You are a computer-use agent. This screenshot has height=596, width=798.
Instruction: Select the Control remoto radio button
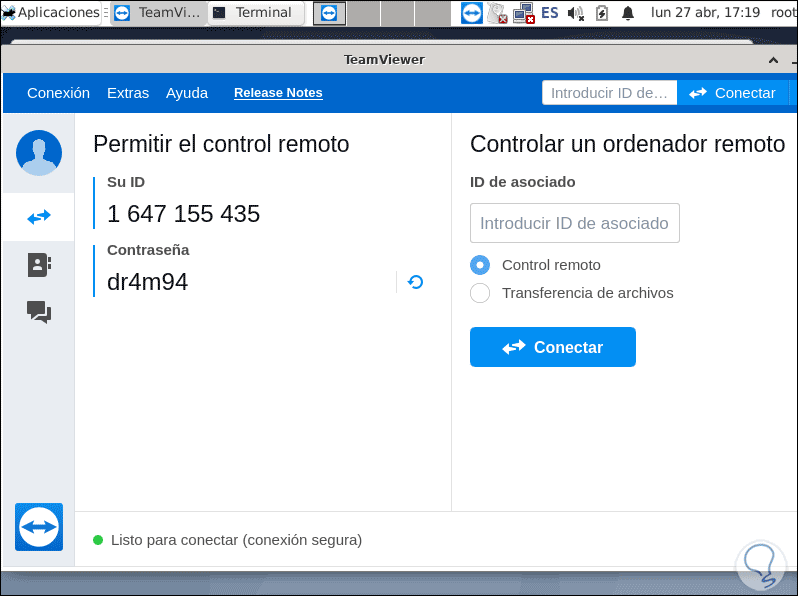(x=480, y=265)
